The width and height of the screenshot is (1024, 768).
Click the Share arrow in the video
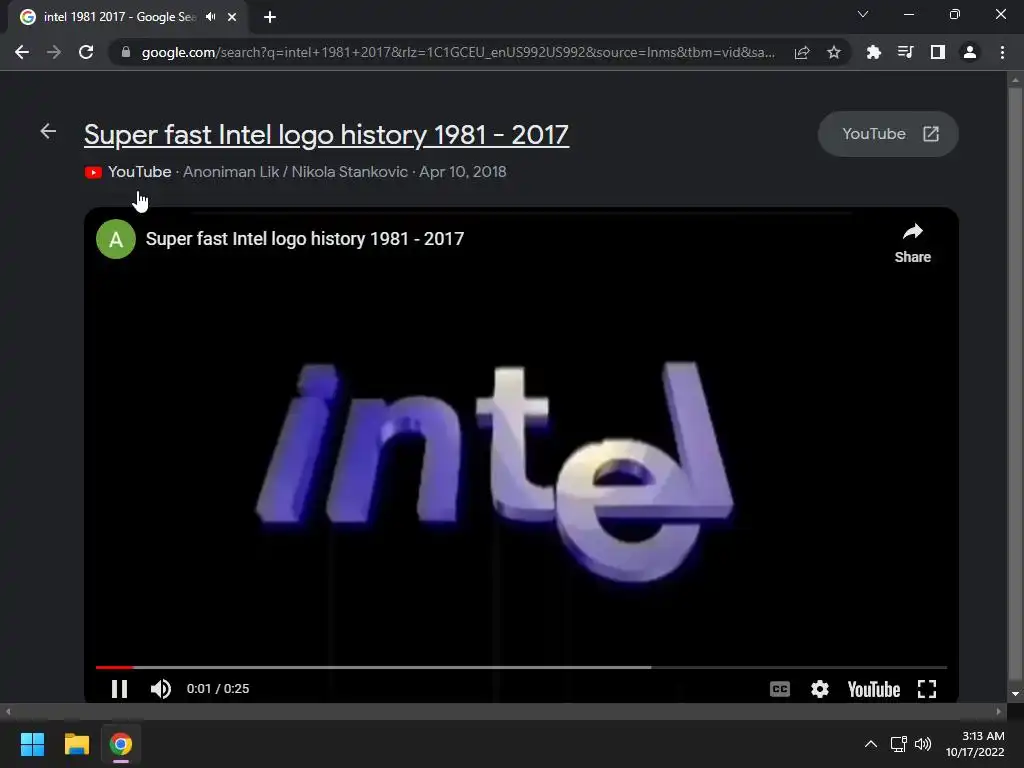click(x=912, y=244)
